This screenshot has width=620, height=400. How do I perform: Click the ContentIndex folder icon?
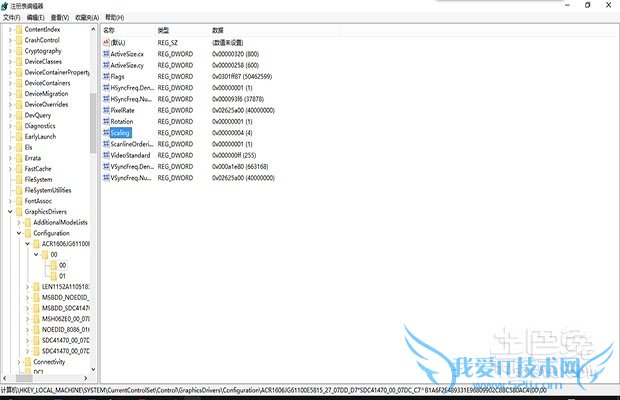click(x=19, y=29)
